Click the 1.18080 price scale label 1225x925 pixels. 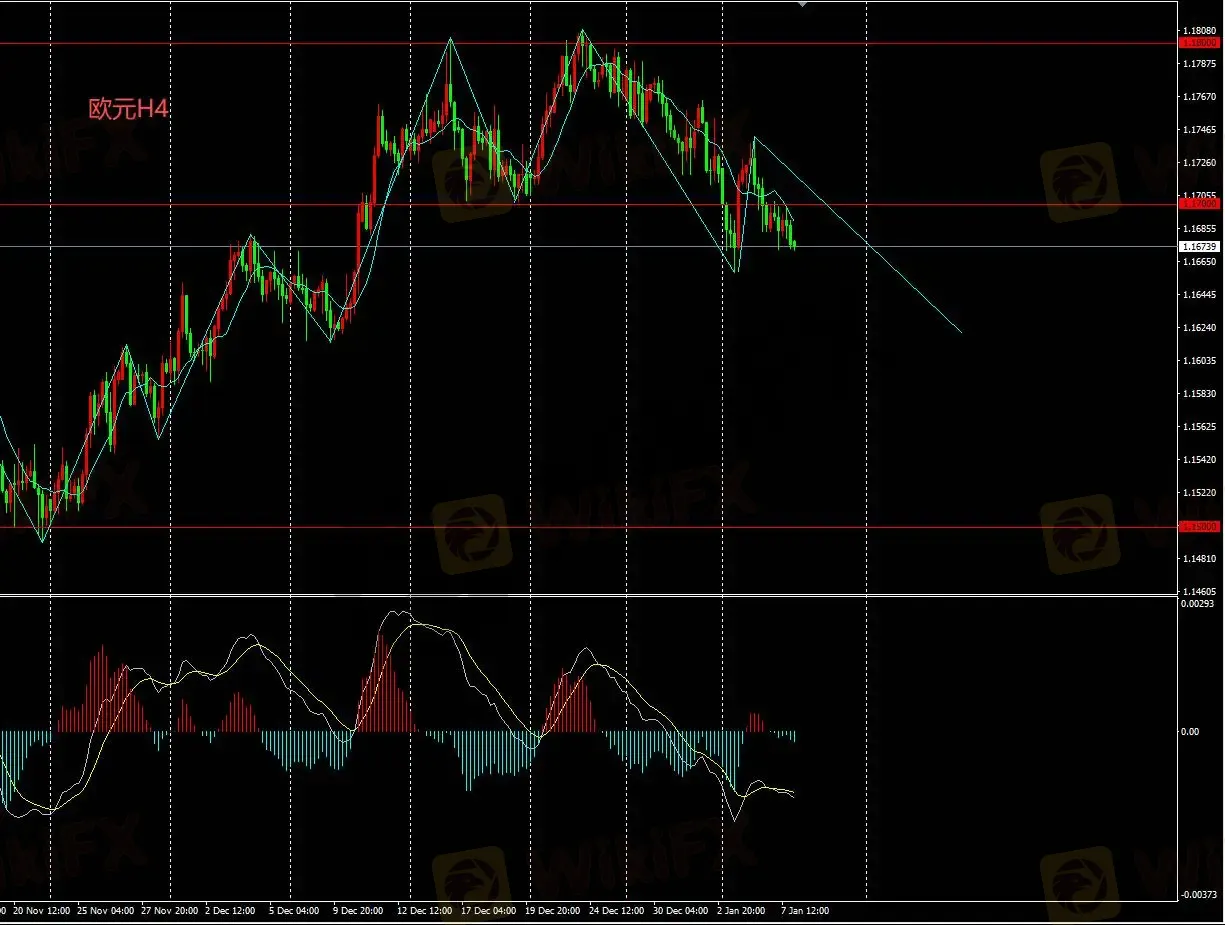click(x=1200, y=31)
